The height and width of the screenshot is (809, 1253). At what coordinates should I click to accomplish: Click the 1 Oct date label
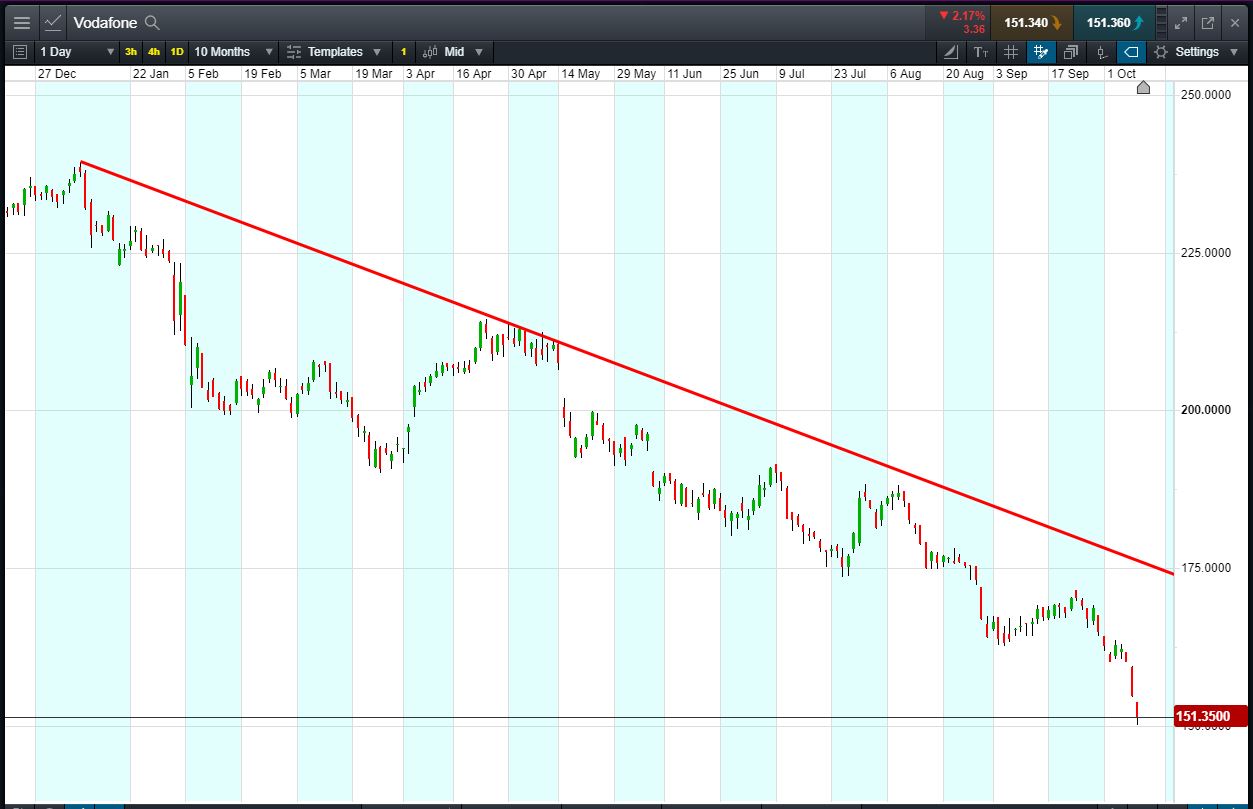tap(1121, 74)
